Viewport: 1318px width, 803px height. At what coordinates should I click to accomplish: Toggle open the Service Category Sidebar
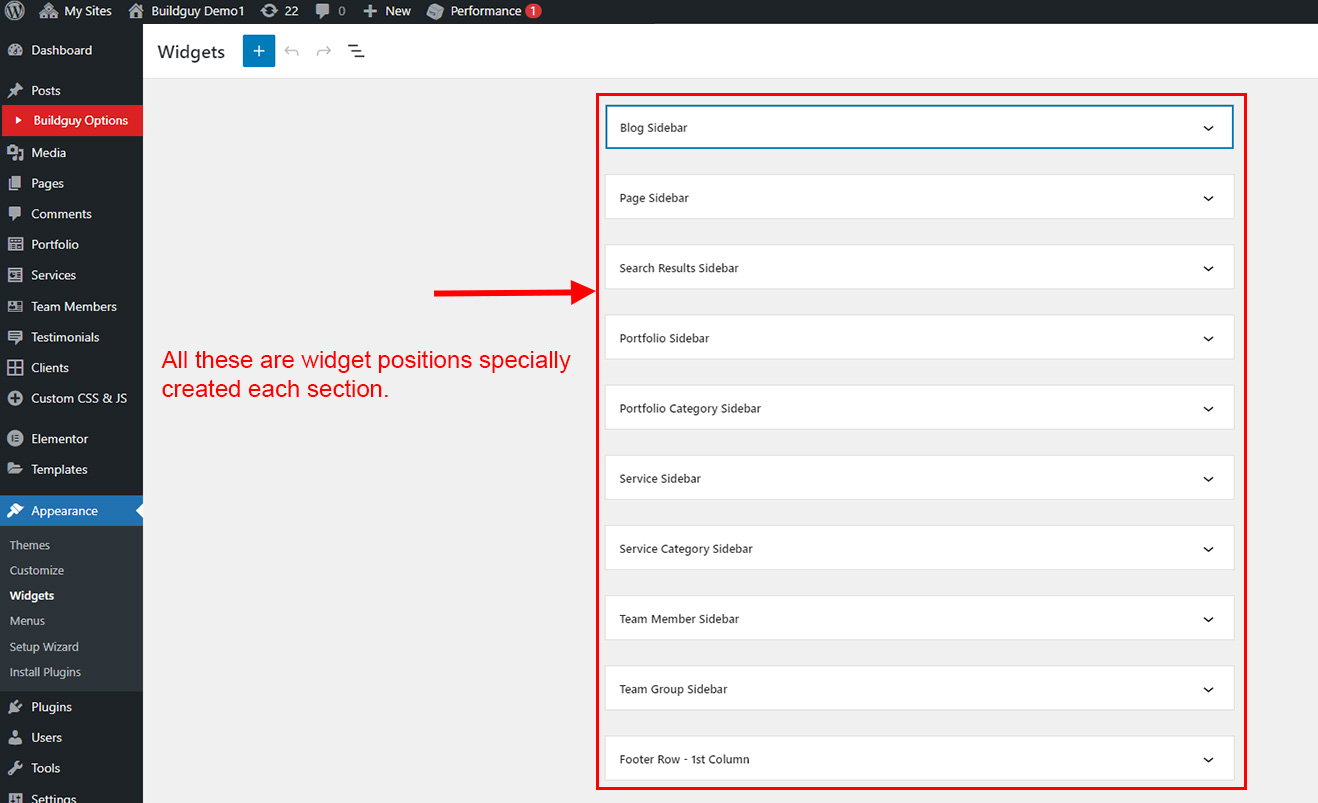[x=1208, y=549]
